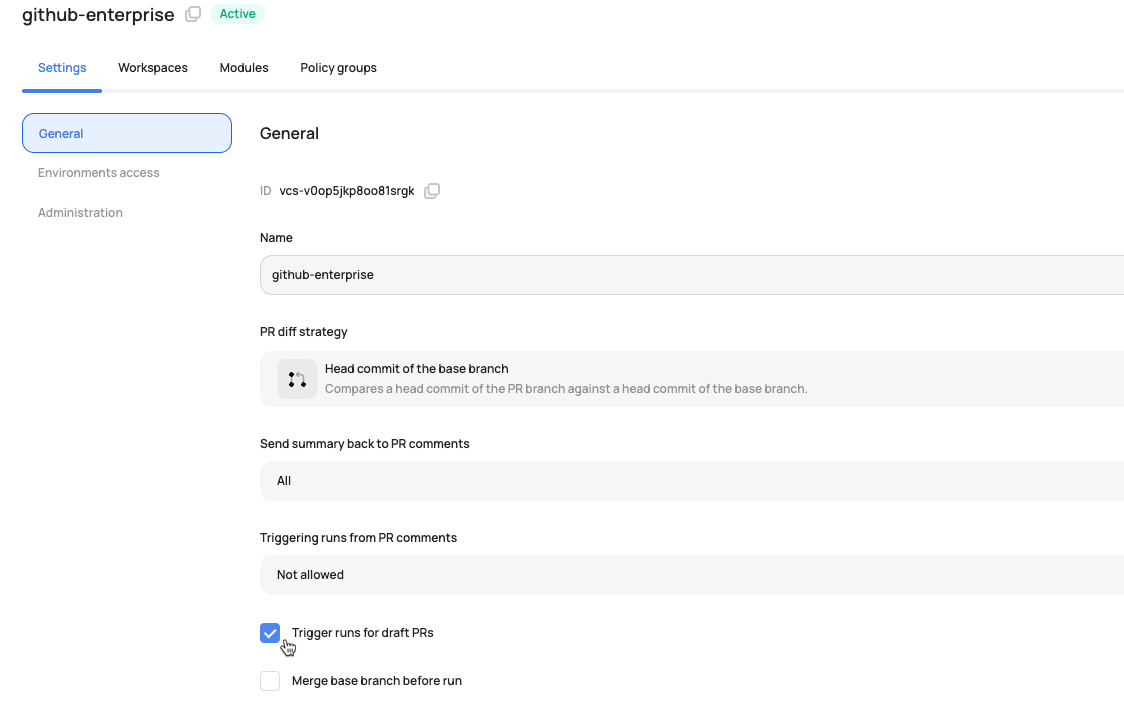Copy the github-enterprise name via copy icon
Image resolution: width=1124 pixels, height=721 pixels.
pos(193,14)
